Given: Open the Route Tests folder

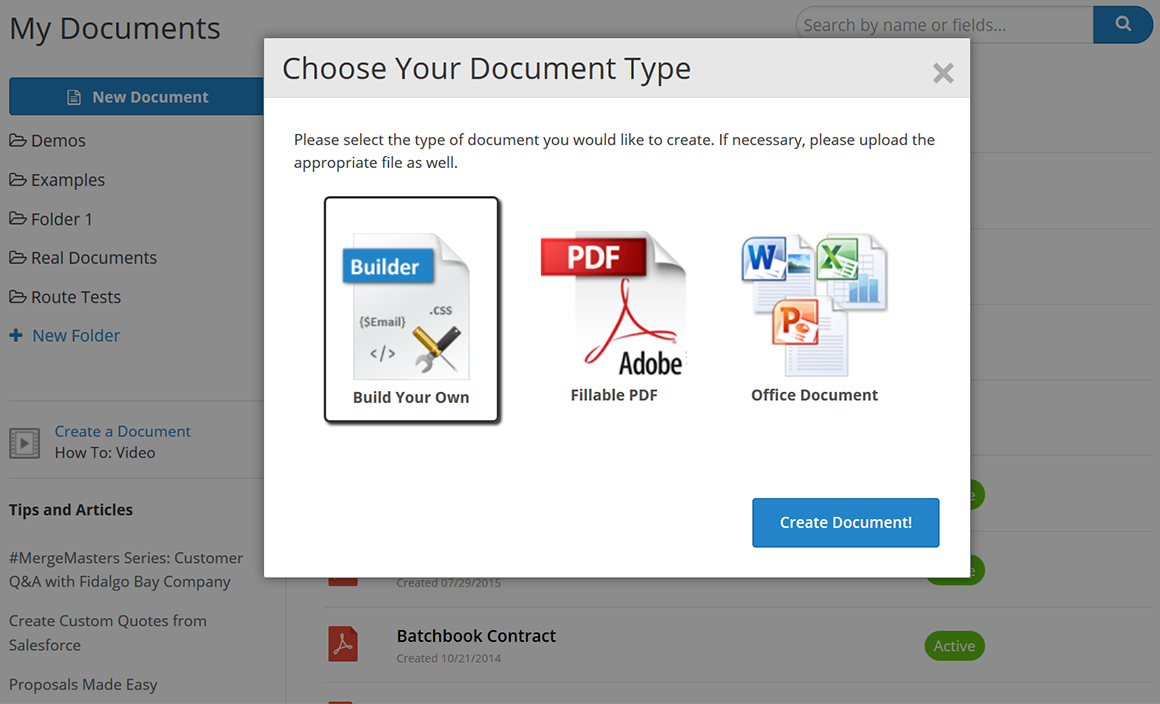Looking at the screenshot, I should click(x=75, y=297).
